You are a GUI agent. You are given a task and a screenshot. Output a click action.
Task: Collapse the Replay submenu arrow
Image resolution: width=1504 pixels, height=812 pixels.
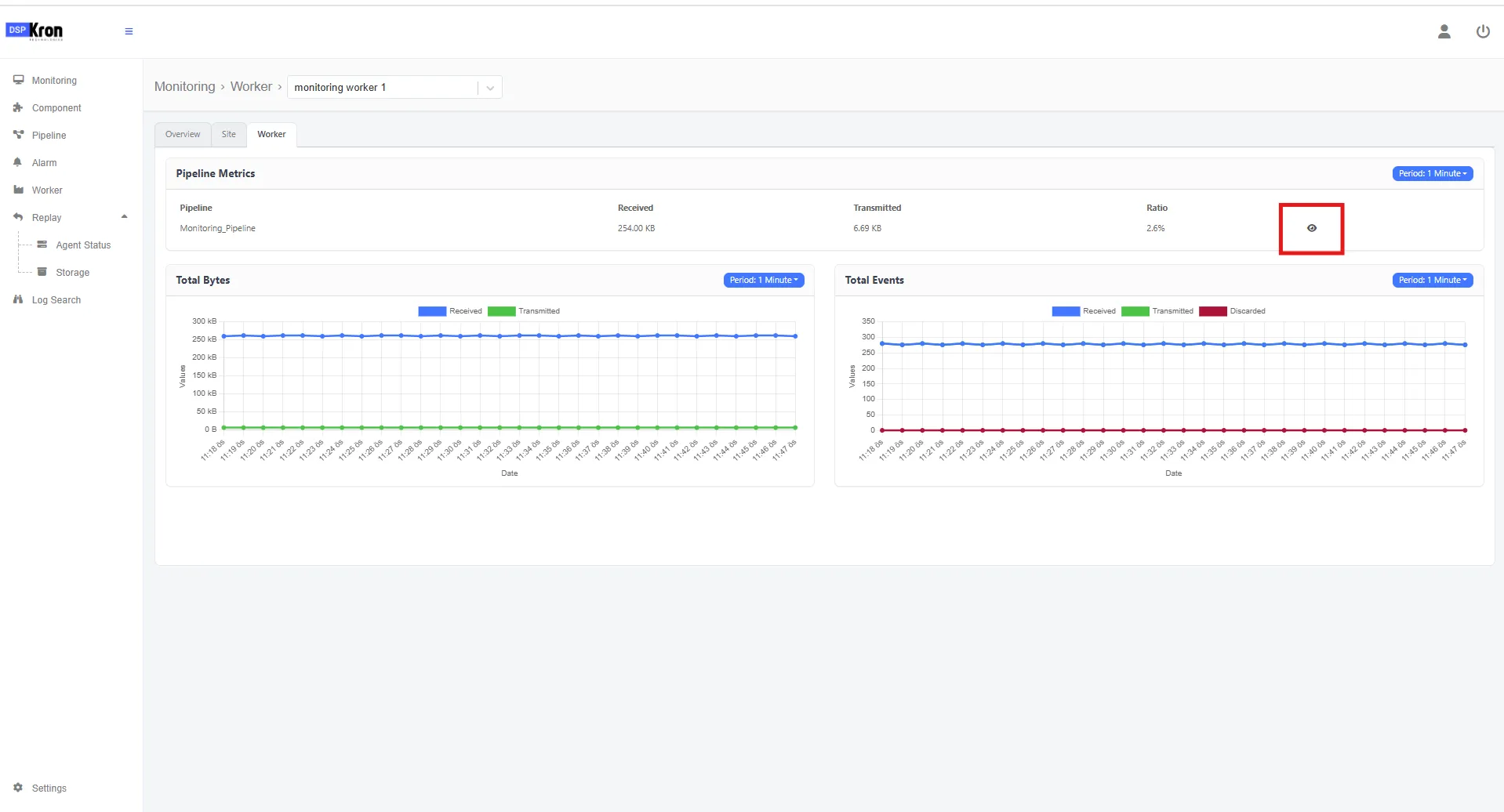tap(124, 217)
